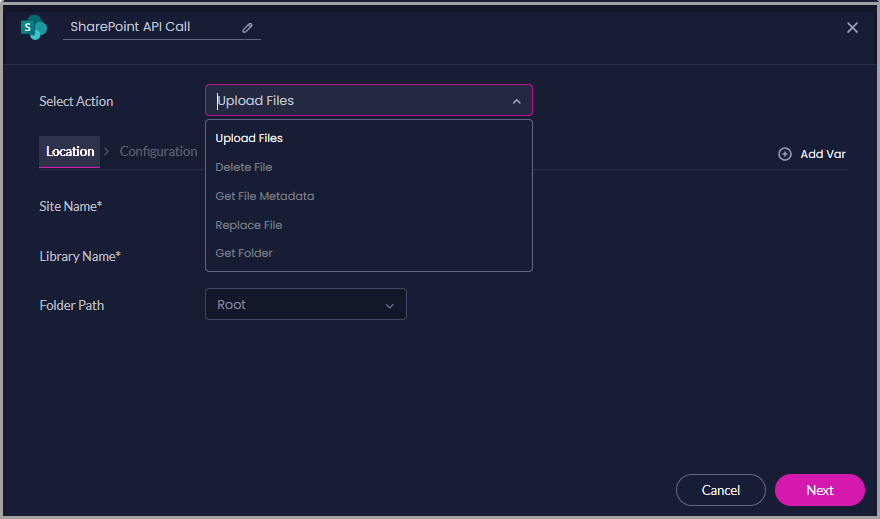Click the Next button

point(819,490)
